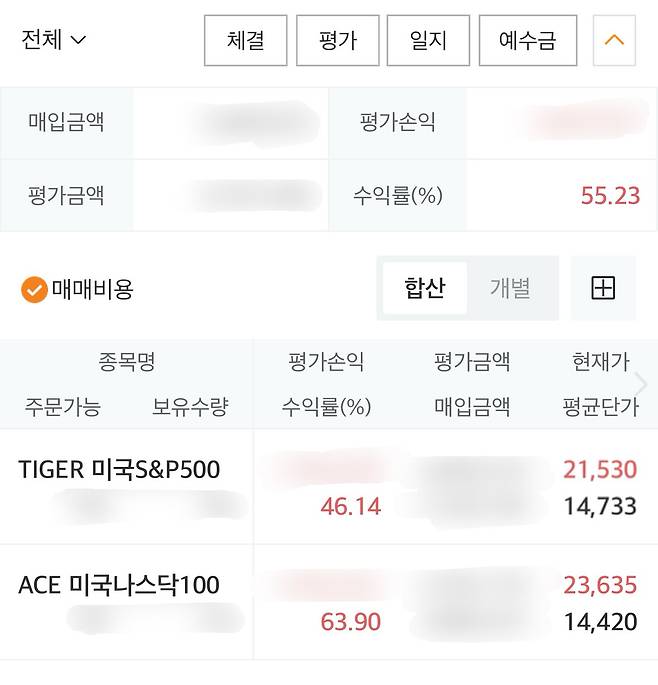Click the 예수금 button
Image resolution: width=658 pixels, height=685 pixels.
click(527, 41)
